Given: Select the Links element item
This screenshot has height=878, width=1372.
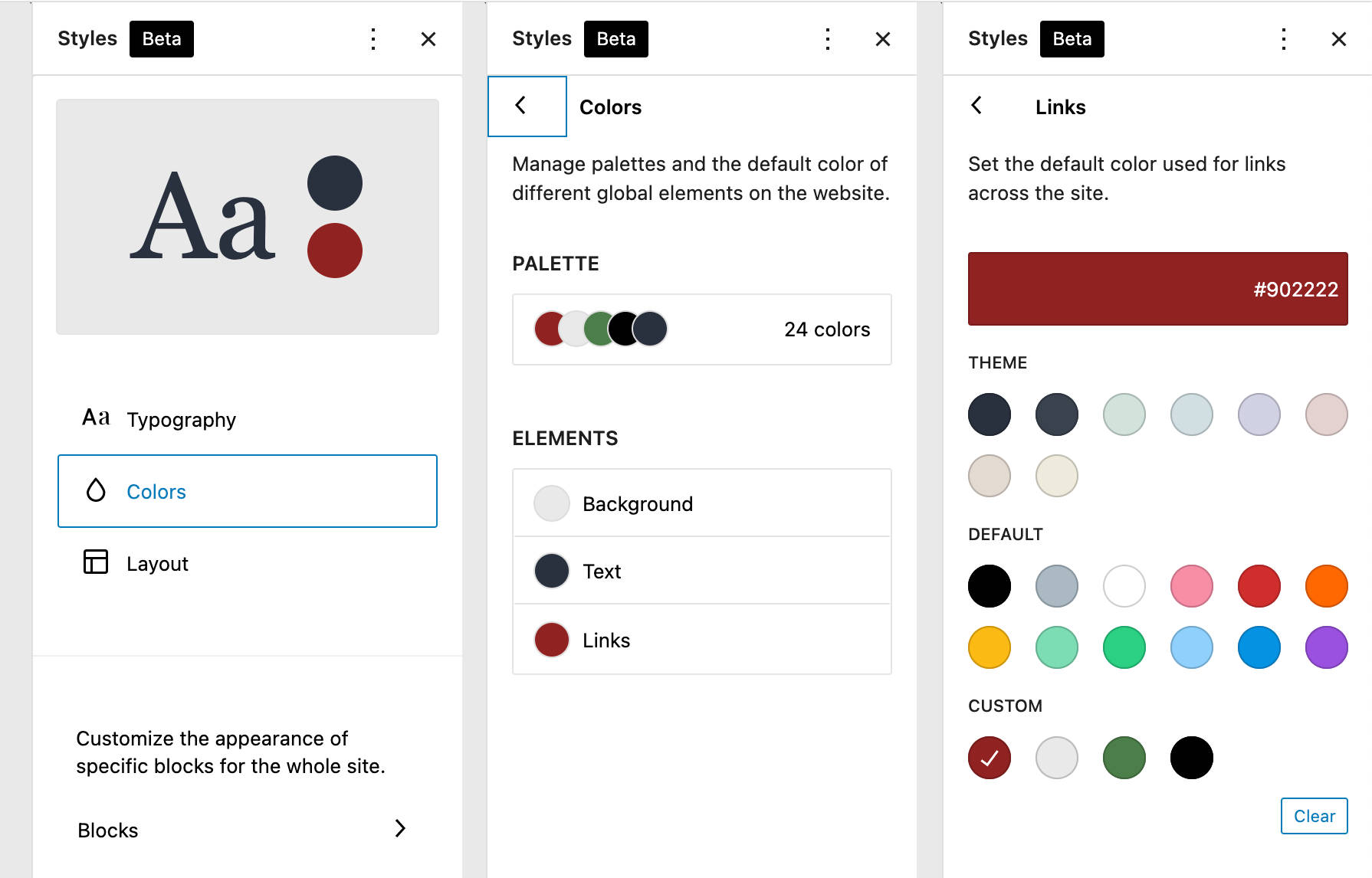Looking at the screenshot, I should click(701, 640).
